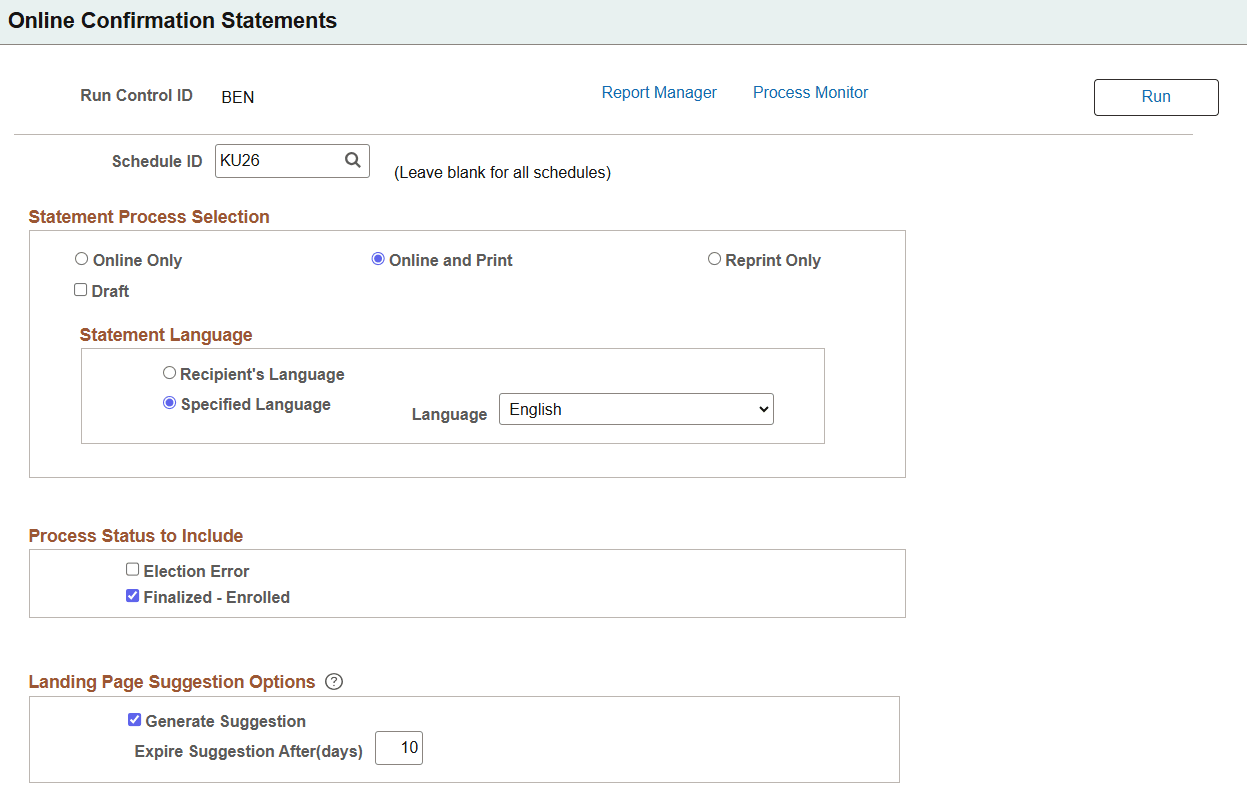1247x806 pixels.
Task: Check the Election Error checkbox
Action: click(x=132, y=570)
